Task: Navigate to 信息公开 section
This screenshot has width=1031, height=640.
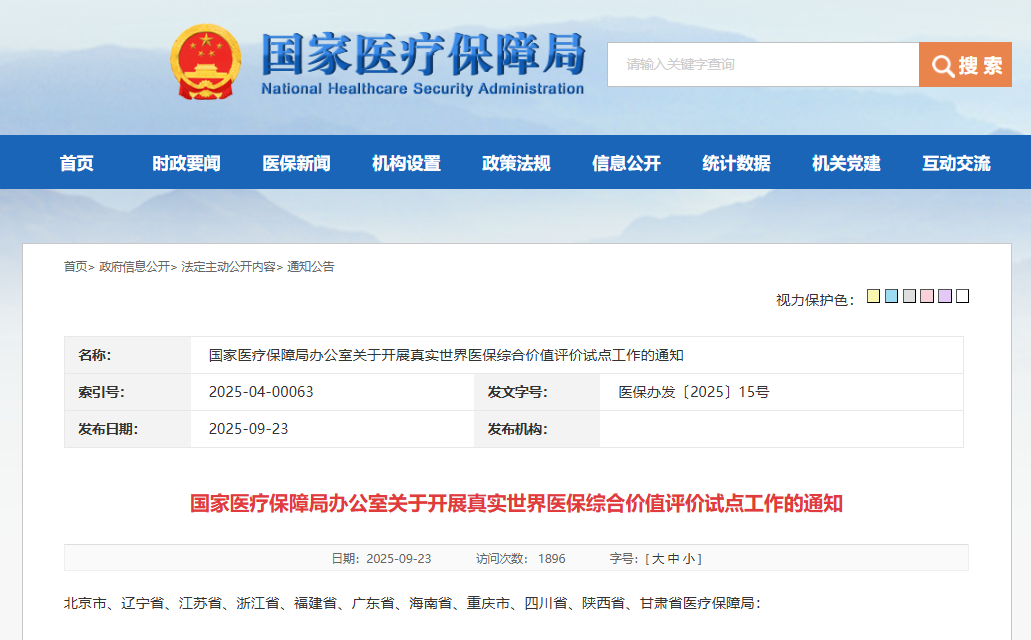Action: [626, 163]
